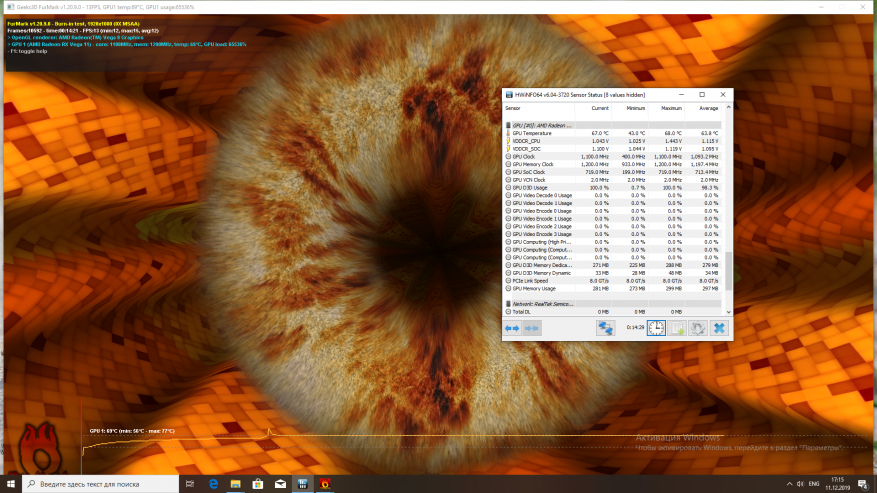Open the network monitoring icon in HWiNFO toolbar
The height and width of the screenshot is (493, 877).
(605, 327)
